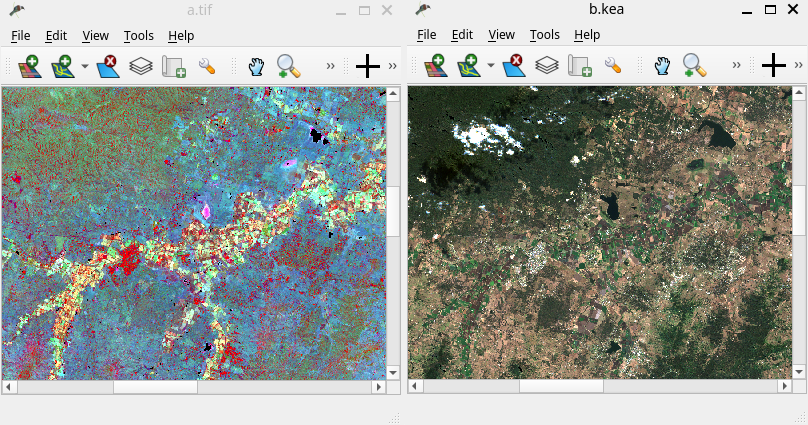Click Remove Layer icon in b.kea window
Screen dimensions: 808x425
pos(514,66)
